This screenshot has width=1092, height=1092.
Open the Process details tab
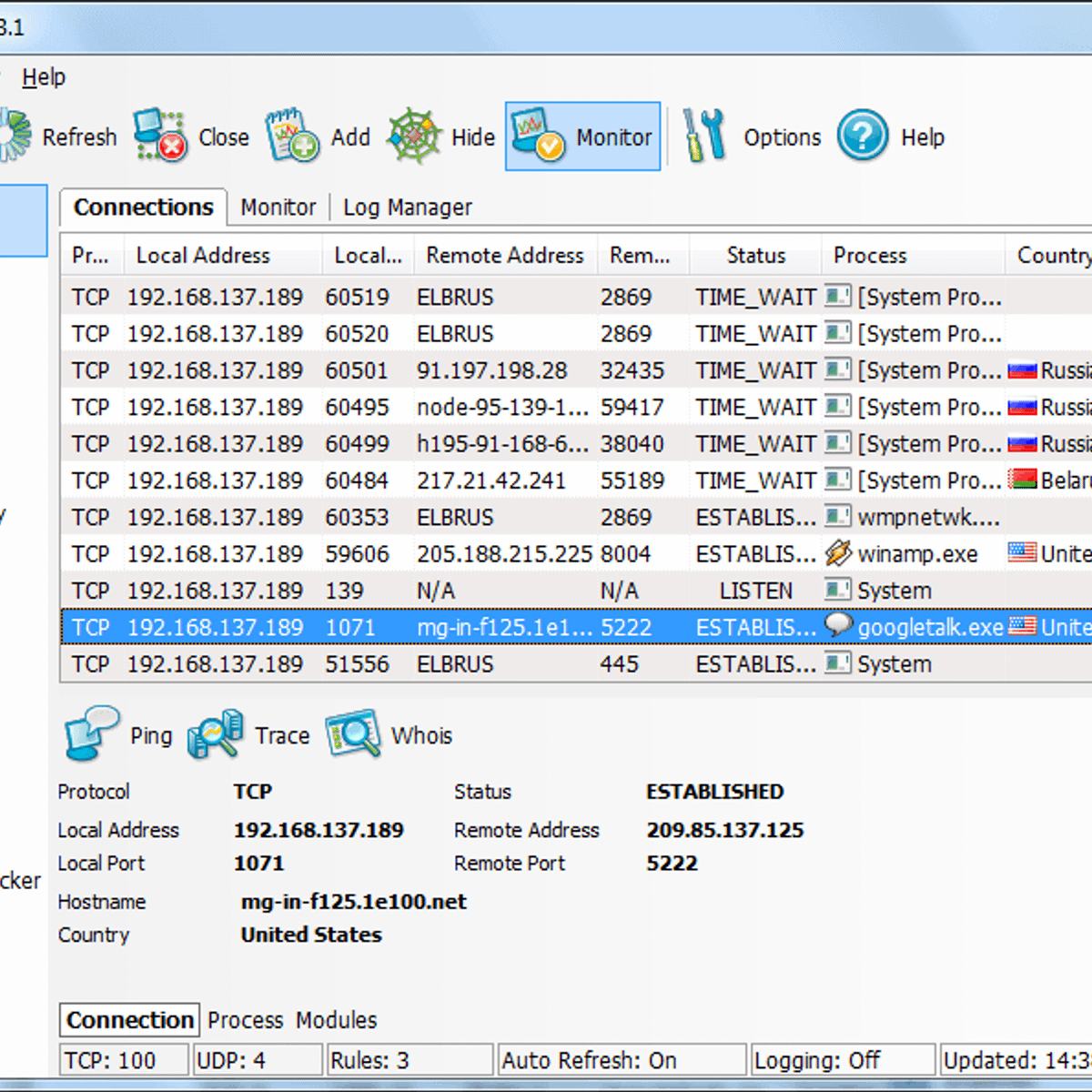coord(245,1020)
